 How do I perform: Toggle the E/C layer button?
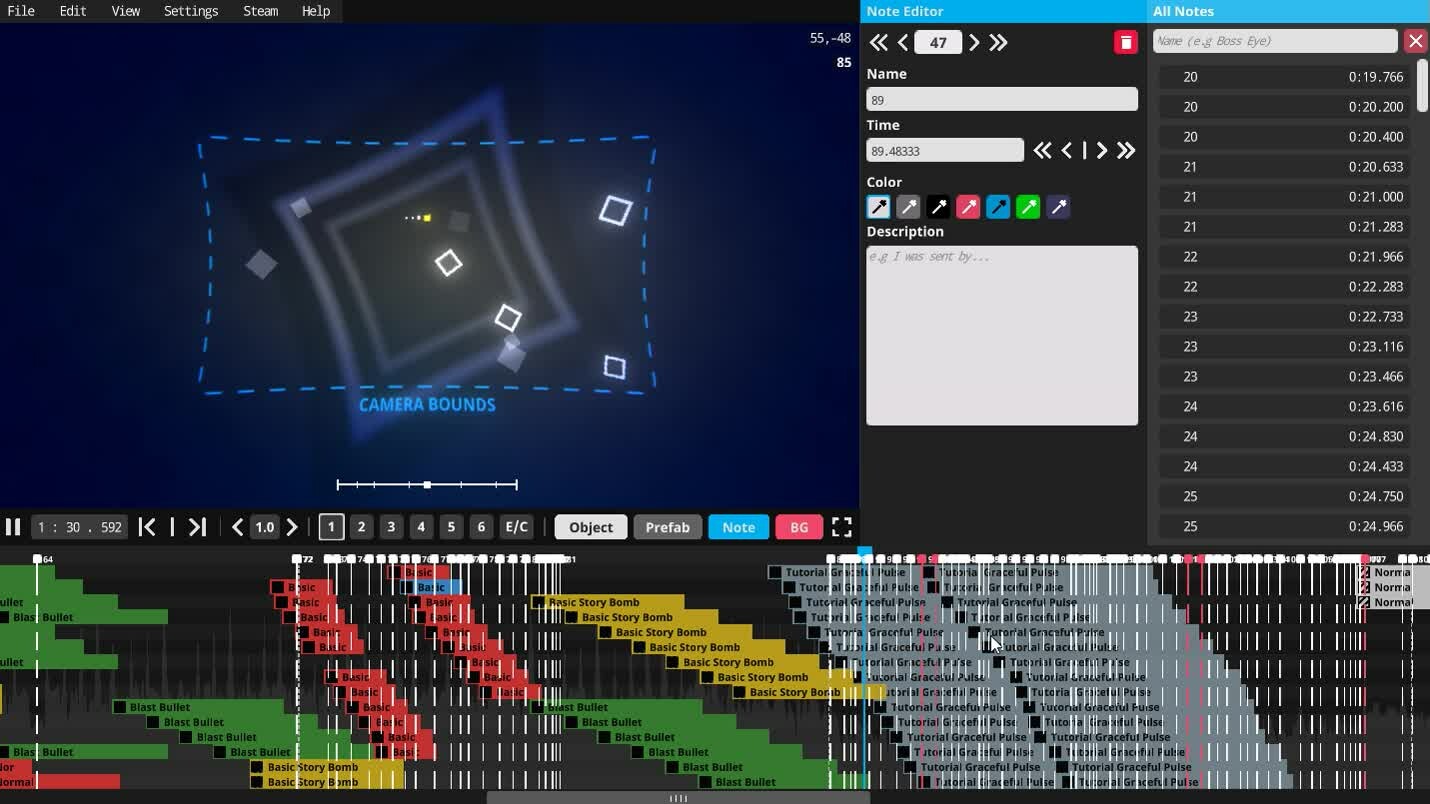coord(516,527)
